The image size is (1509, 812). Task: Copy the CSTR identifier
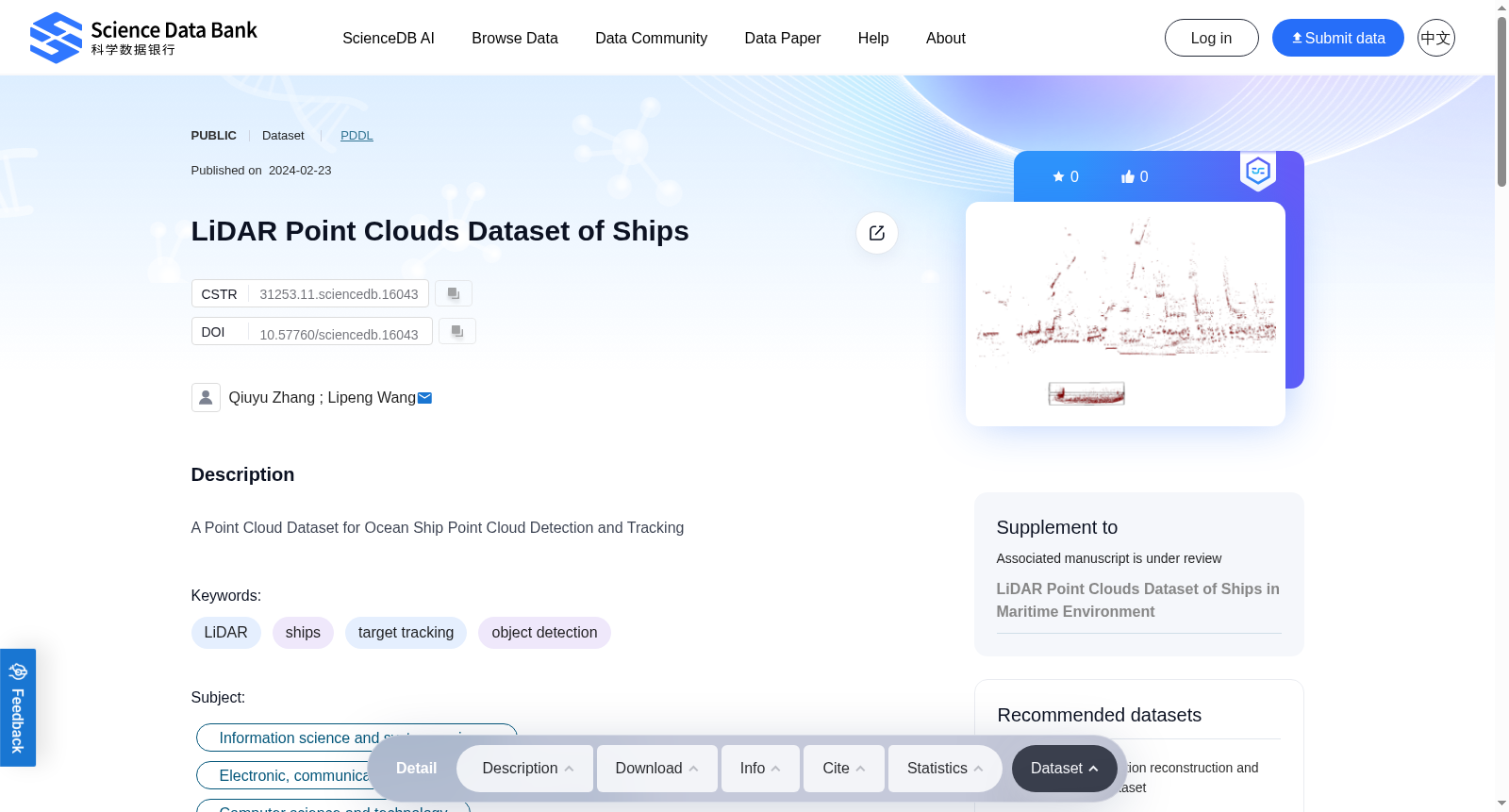click(454, 293)
